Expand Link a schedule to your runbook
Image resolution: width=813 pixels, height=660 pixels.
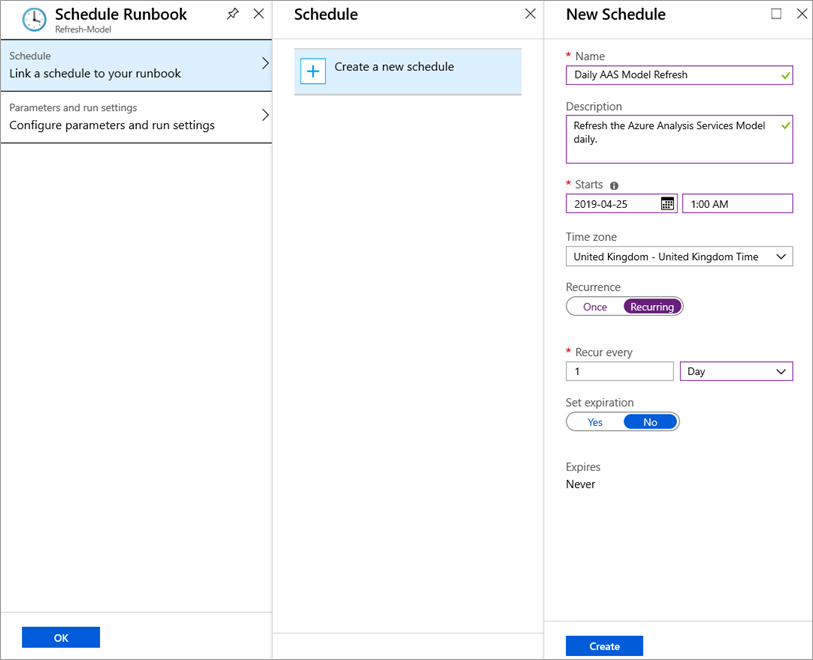[x=136, y=65]
